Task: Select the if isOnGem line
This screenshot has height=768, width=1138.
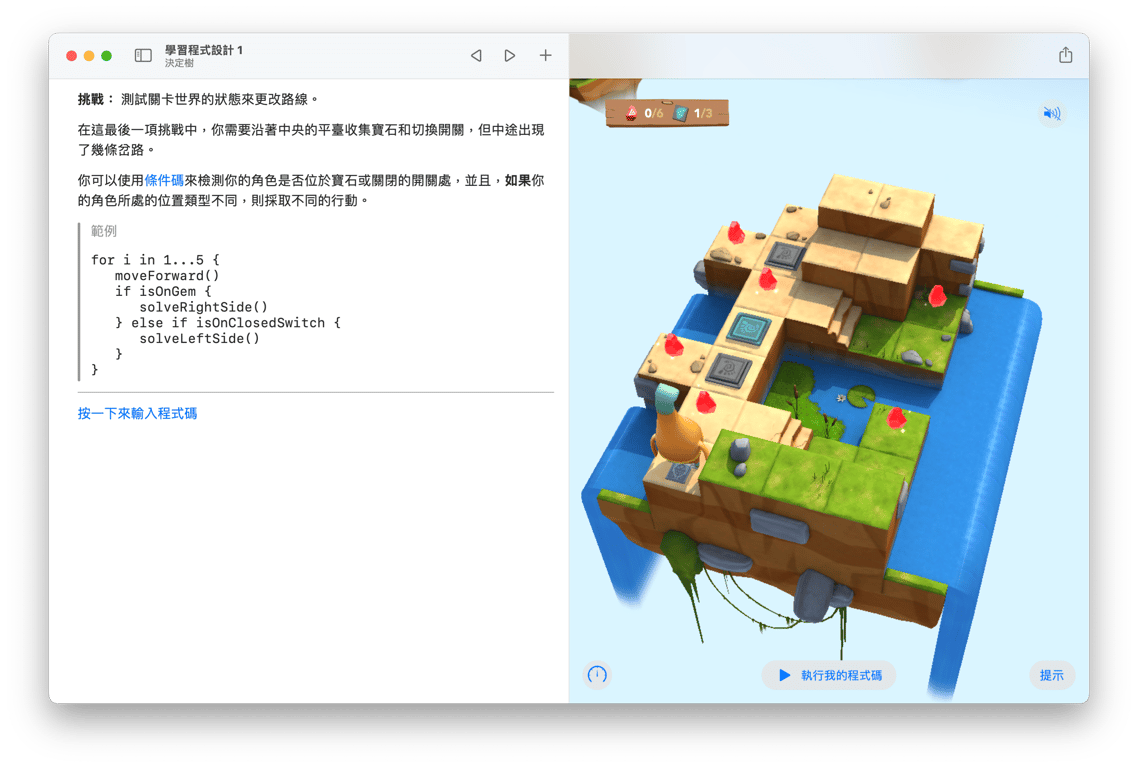Action: click(x=163, y=291)
